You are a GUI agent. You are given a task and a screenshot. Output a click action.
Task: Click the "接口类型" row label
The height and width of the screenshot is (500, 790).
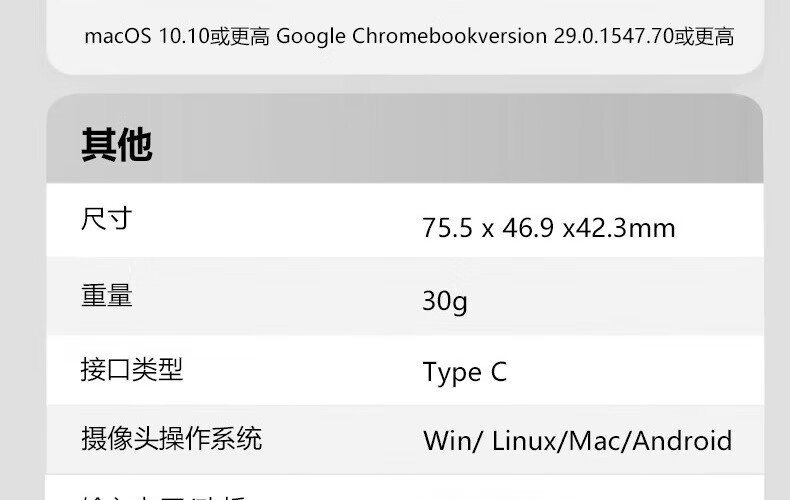(131, 370)
